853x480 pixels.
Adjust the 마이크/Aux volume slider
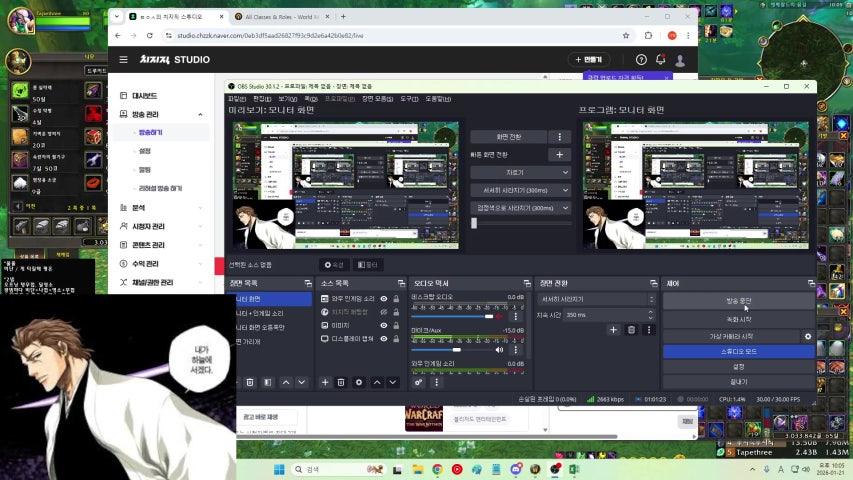pos(457,350)
